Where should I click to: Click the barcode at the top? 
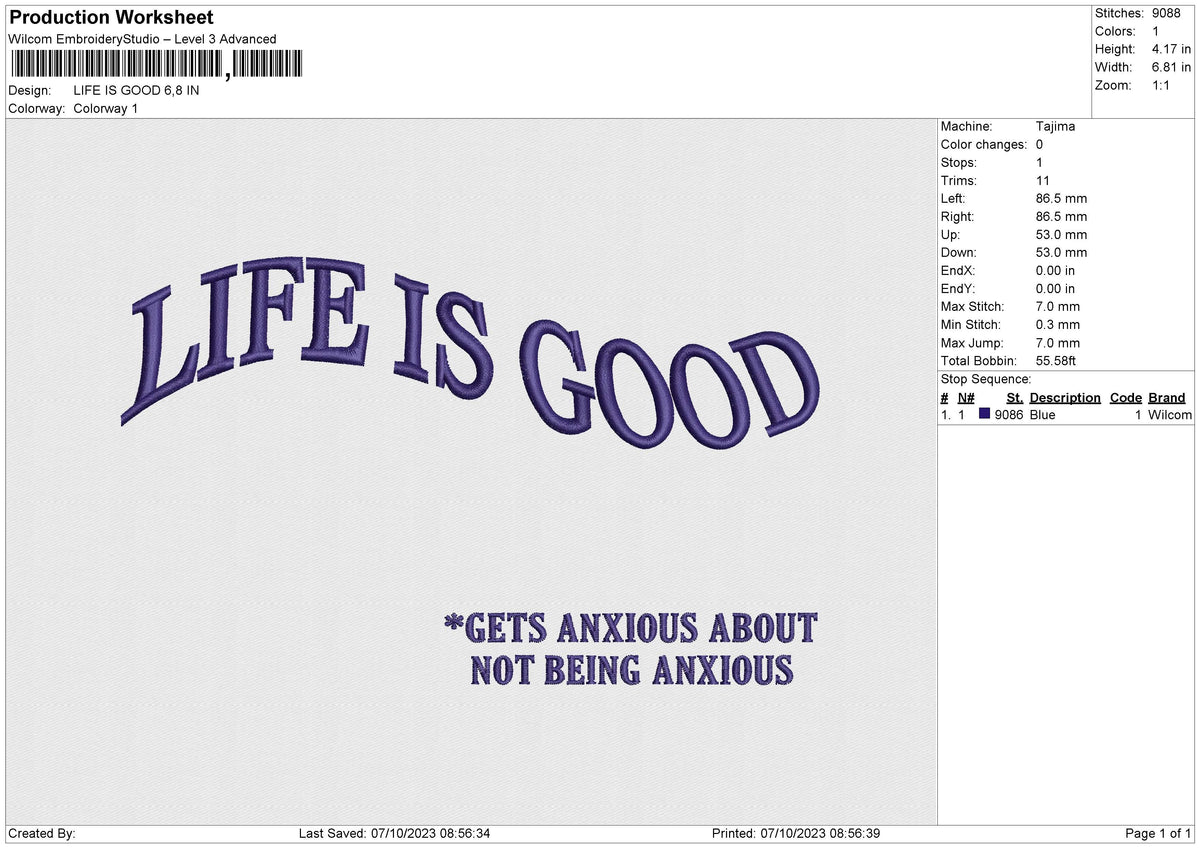click(155, 65)
